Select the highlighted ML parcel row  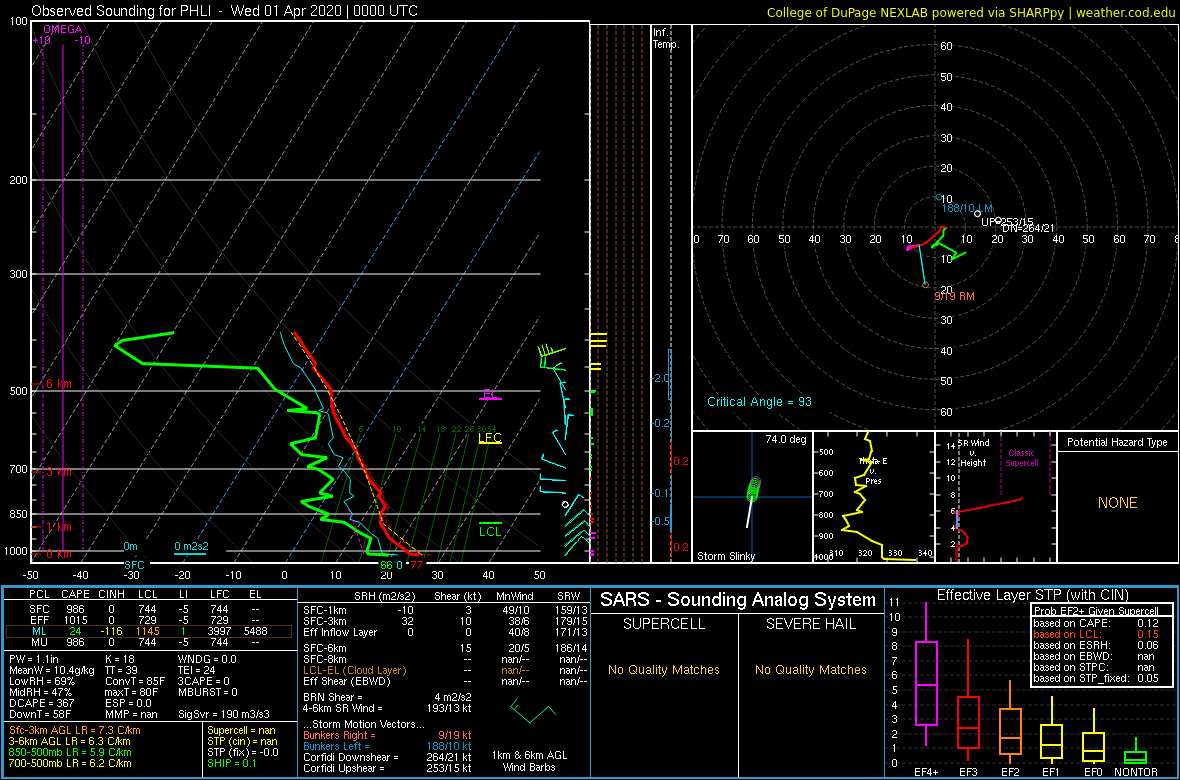(148, 631)
